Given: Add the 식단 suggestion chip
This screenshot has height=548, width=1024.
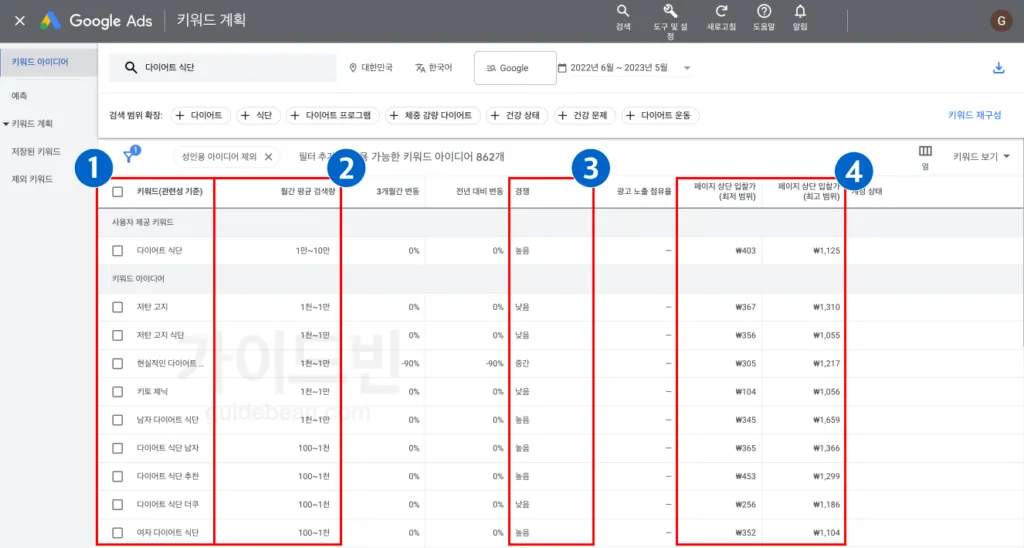Looking at the screenshot, I should (x=257, y=116).
